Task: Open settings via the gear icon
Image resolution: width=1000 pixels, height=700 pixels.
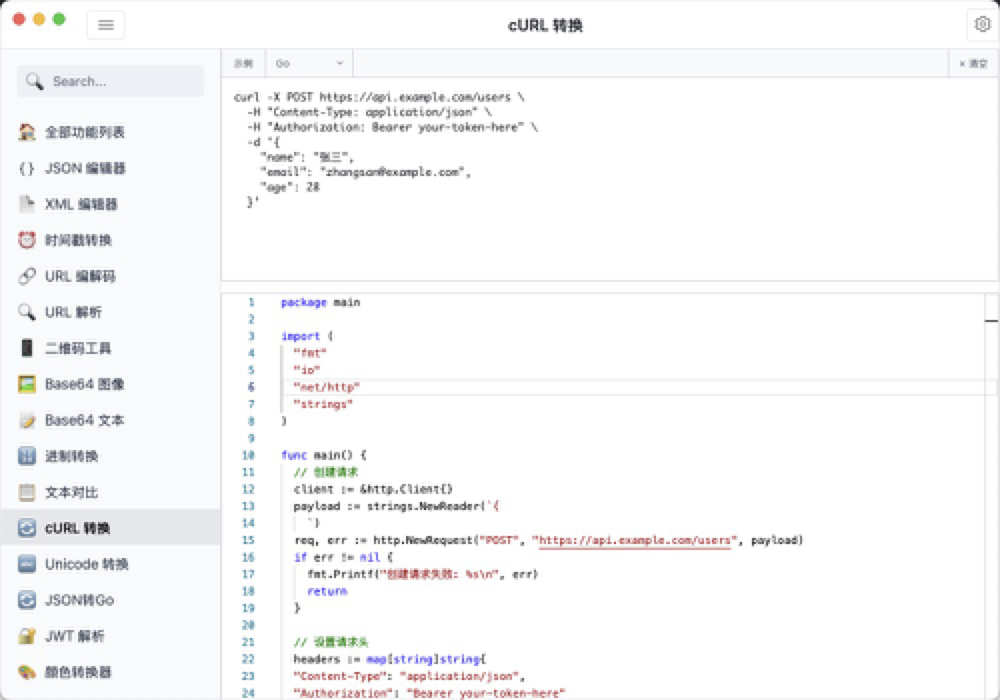Action: pos(980,25)
